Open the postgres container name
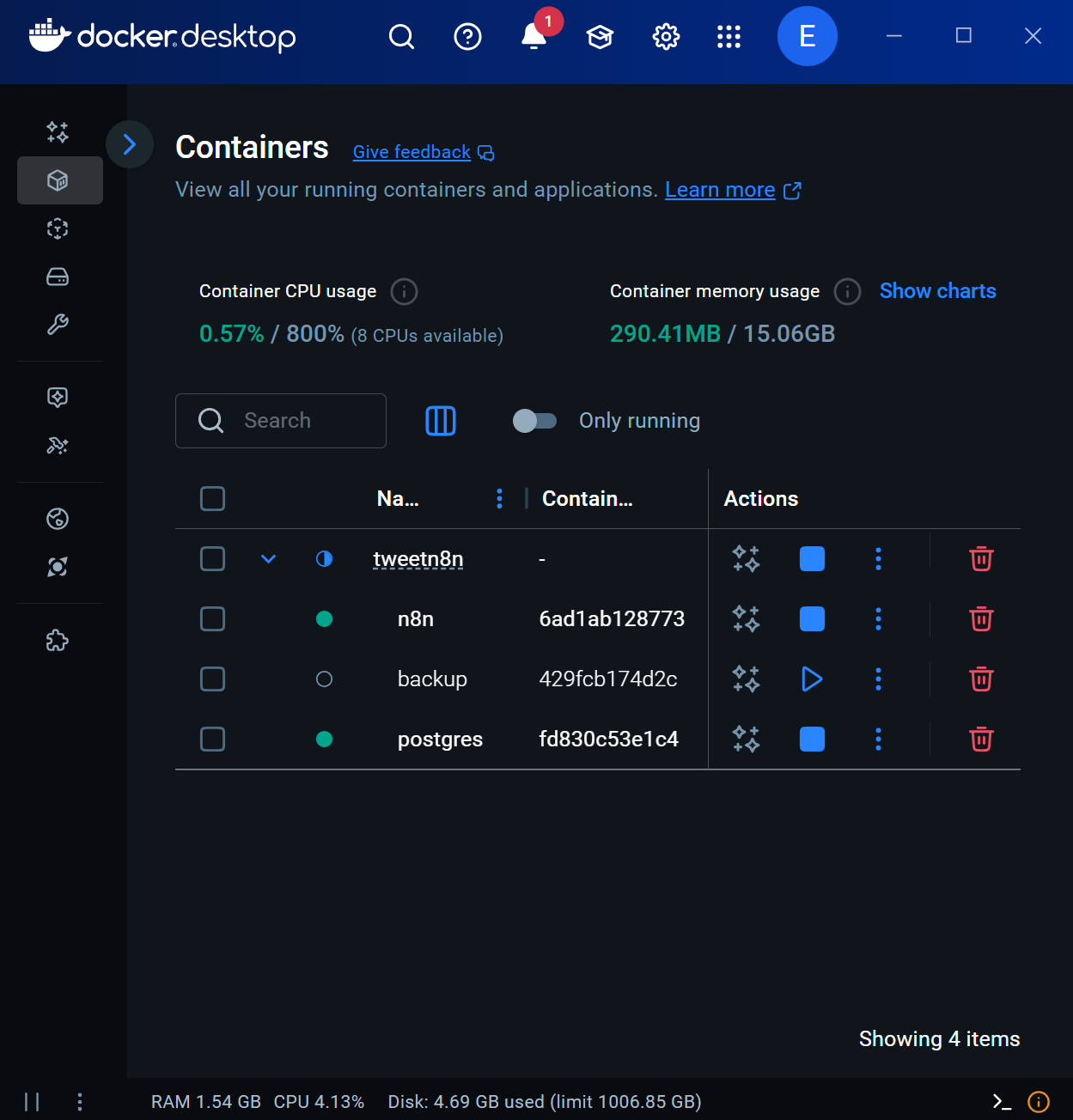This screenshot has width=1073, height=1120. [440, 740]
